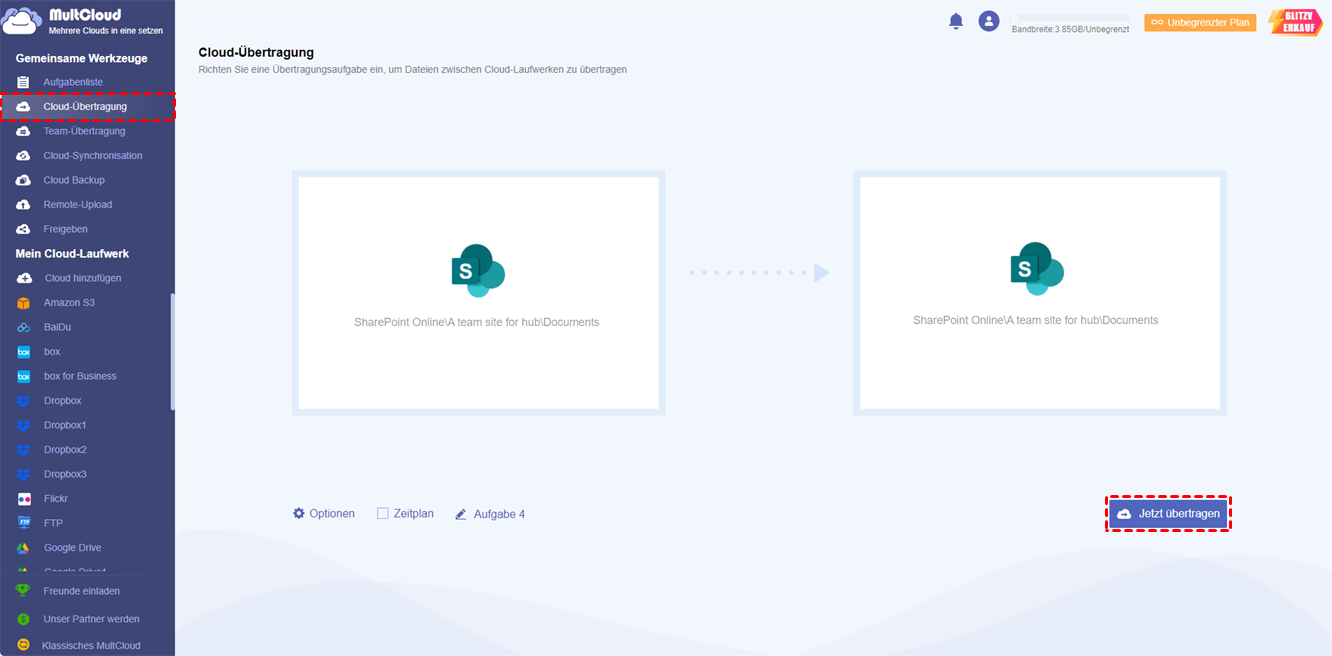The image size is (1332, 656).
Task: Click the Aufgabenliste clipboard icon
Action: (23, 82)
